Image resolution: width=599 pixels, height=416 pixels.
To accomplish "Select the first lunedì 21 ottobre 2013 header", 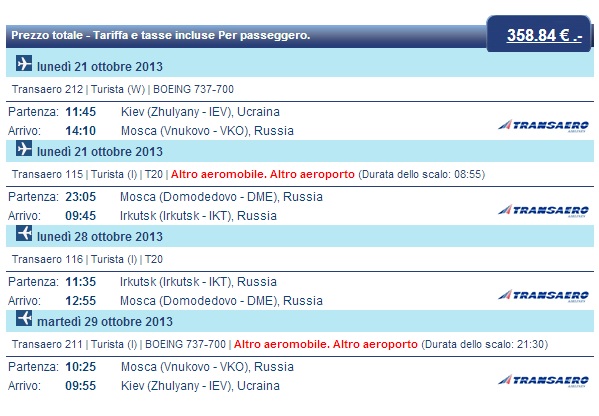I will click(x=100, y=66).
